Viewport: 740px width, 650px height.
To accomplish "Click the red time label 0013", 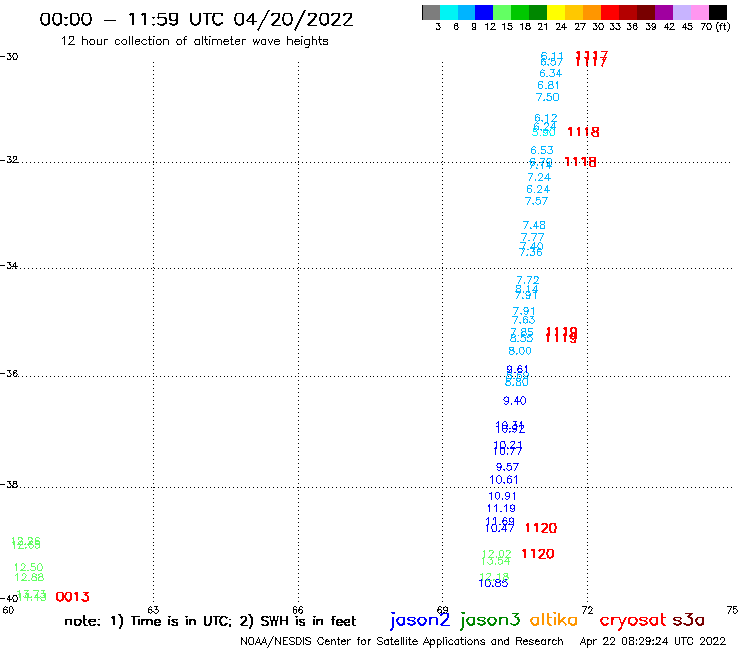I will (x=73, y=597).
